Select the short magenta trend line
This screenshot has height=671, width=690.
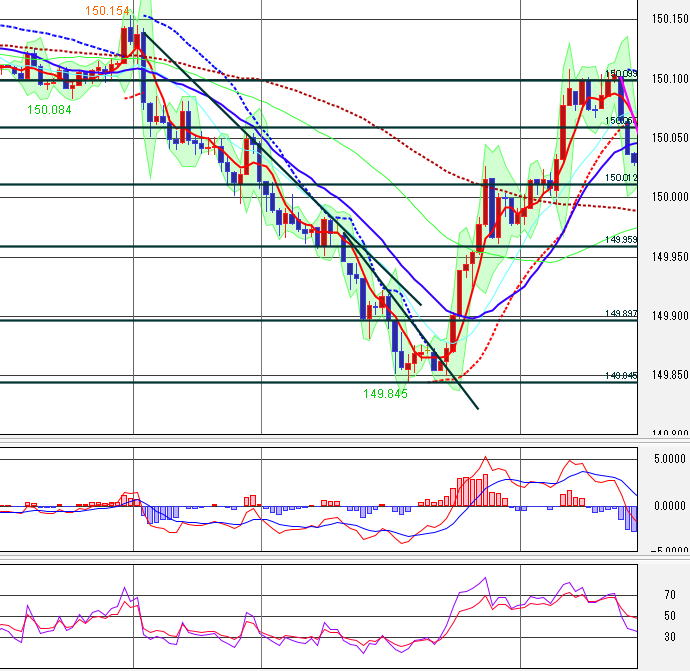(x=628, y=104)
